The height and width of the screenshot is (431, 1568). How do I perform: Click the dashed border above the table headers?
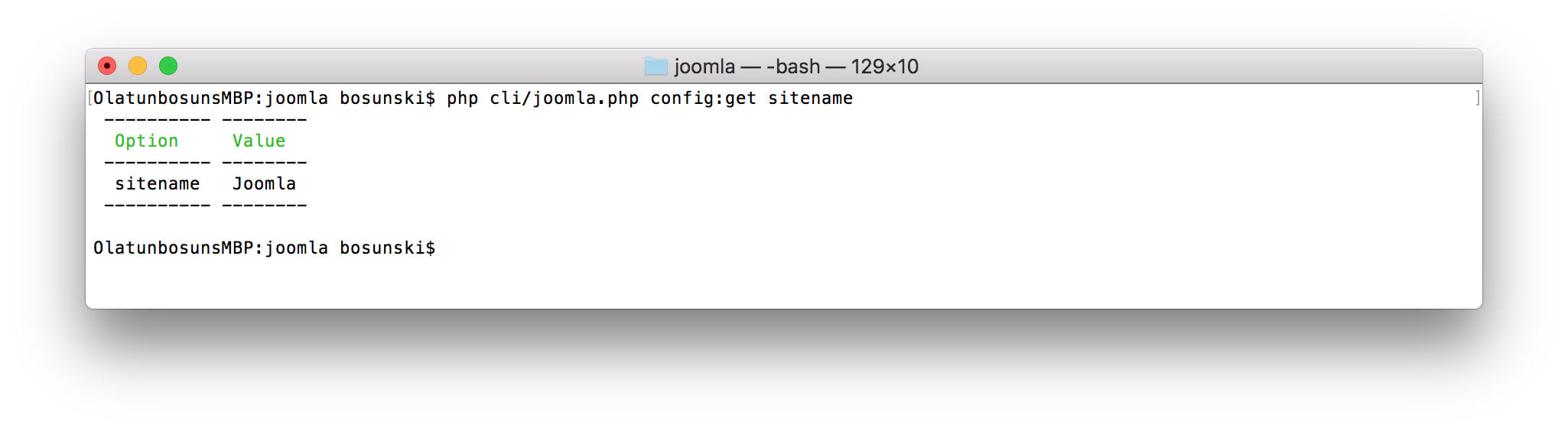pos(205,120)
